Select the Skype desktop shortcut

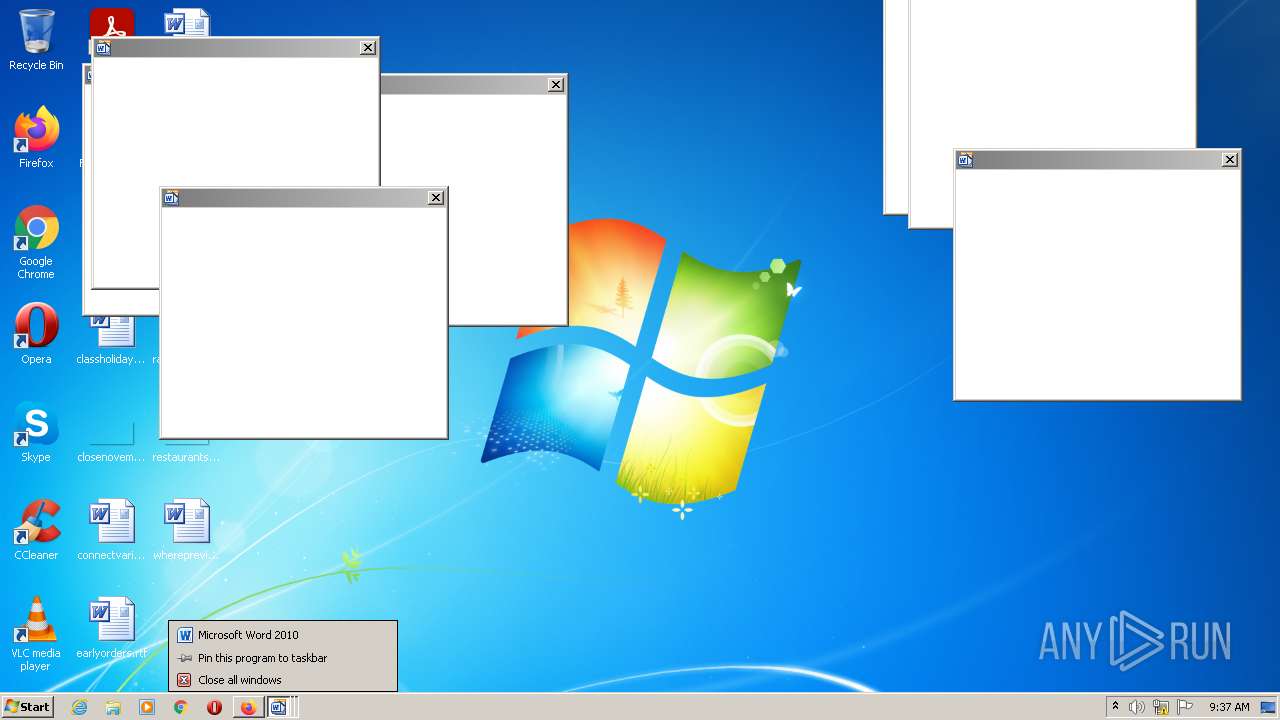(36, 431)
